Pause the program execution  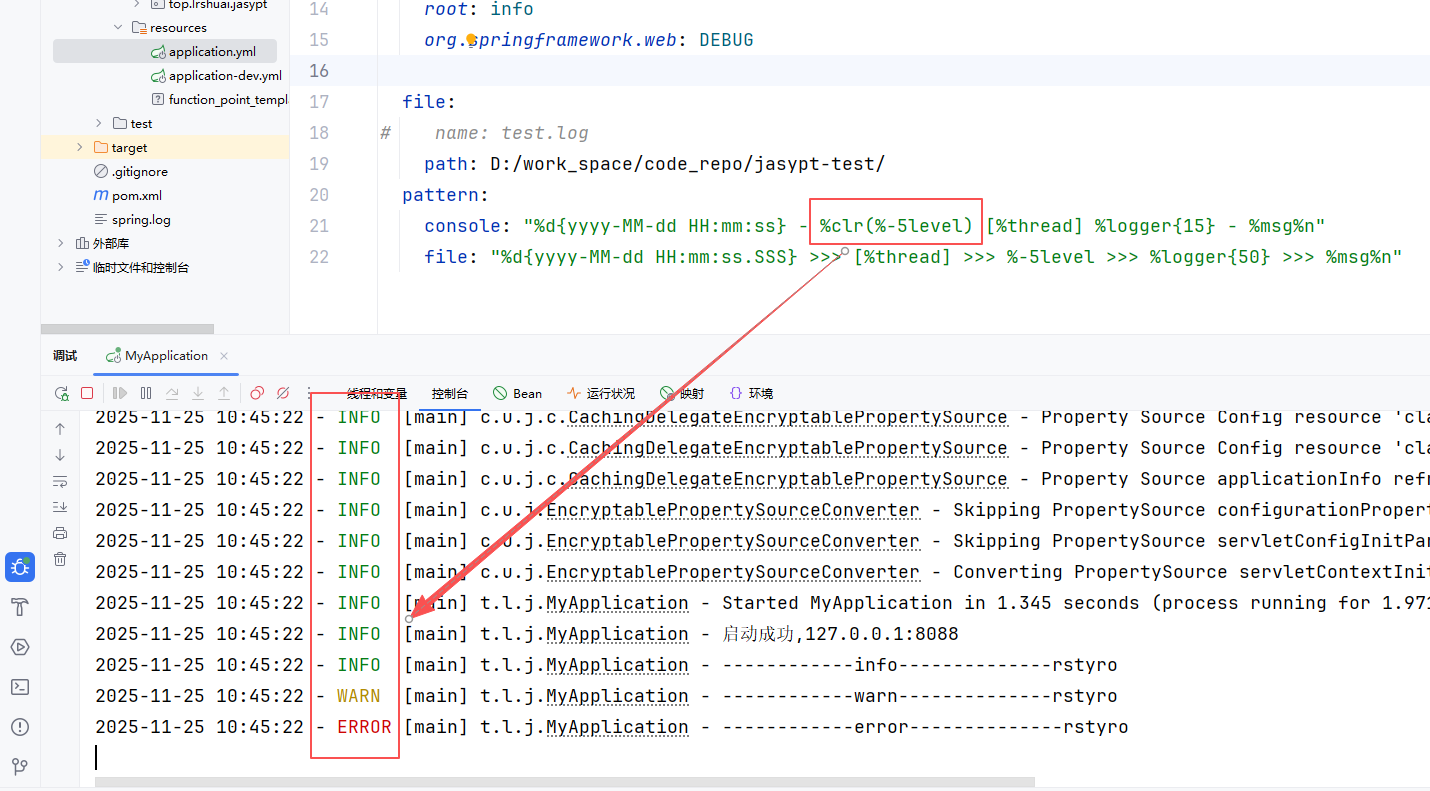(146, 394)
